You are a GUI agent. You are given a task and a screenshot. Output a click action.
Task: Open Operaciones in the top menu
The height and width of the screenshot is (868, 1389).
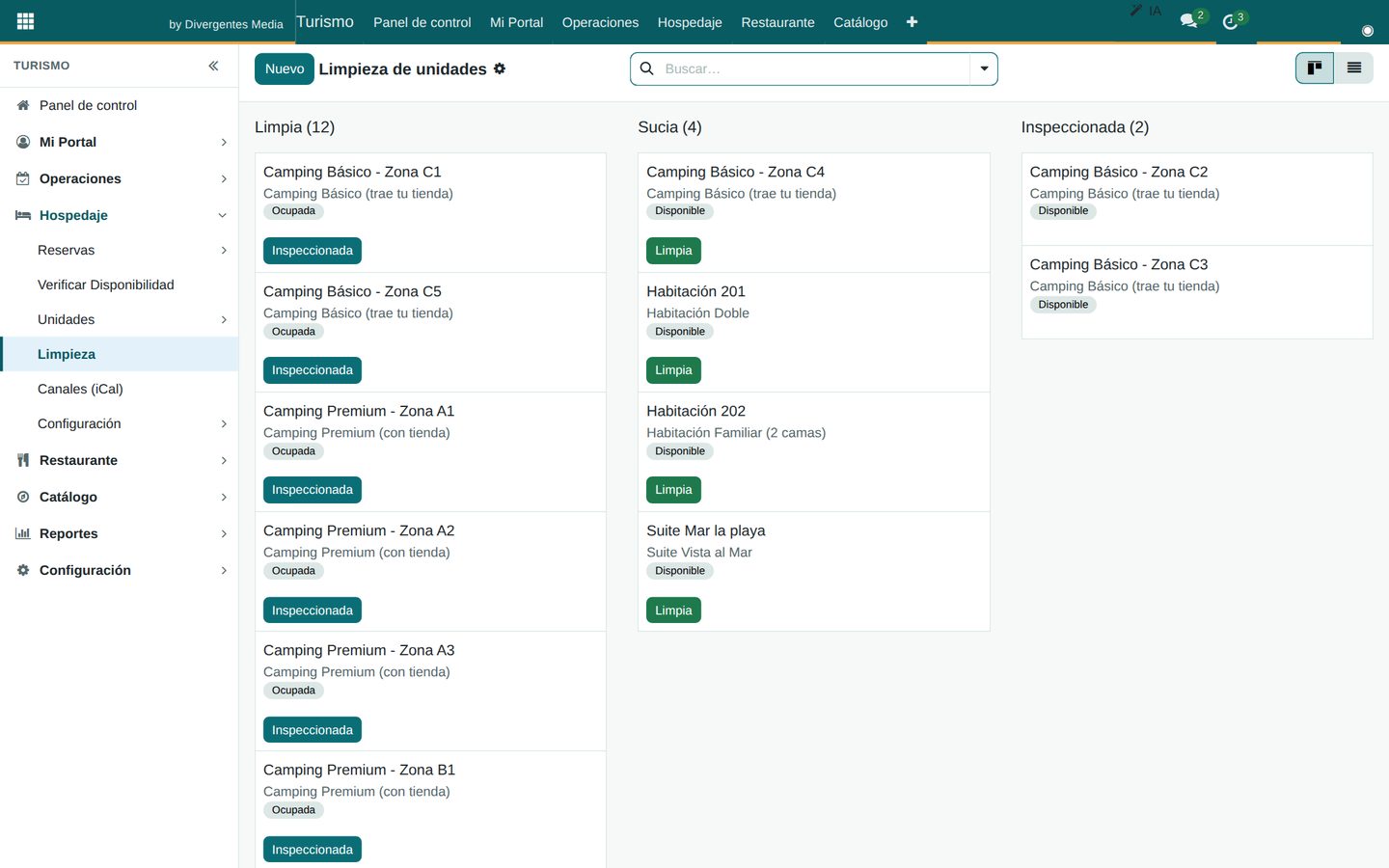[600, 22]
